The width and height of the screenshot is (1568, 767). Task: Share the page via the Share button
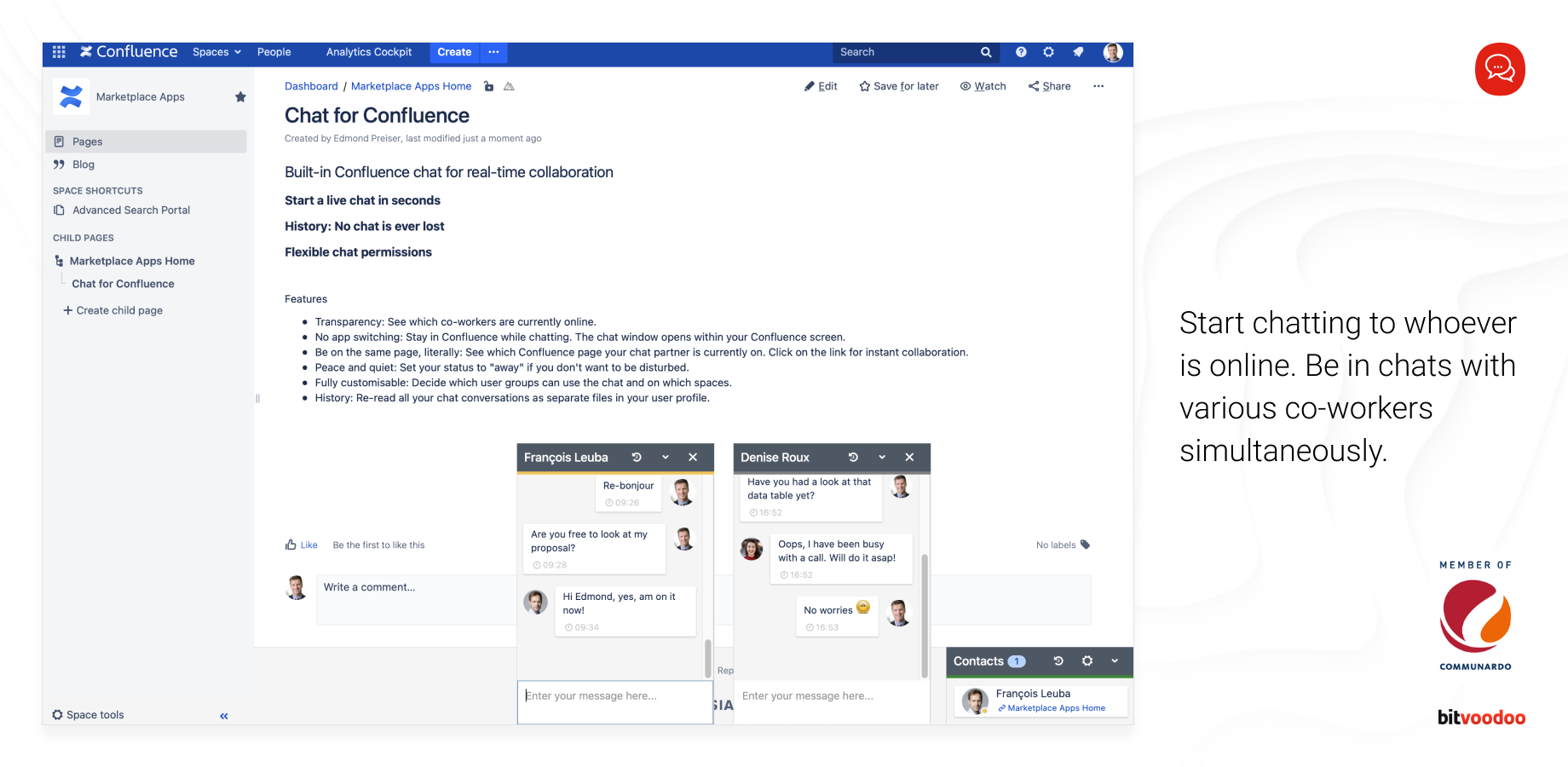[x=1049, y=86]
